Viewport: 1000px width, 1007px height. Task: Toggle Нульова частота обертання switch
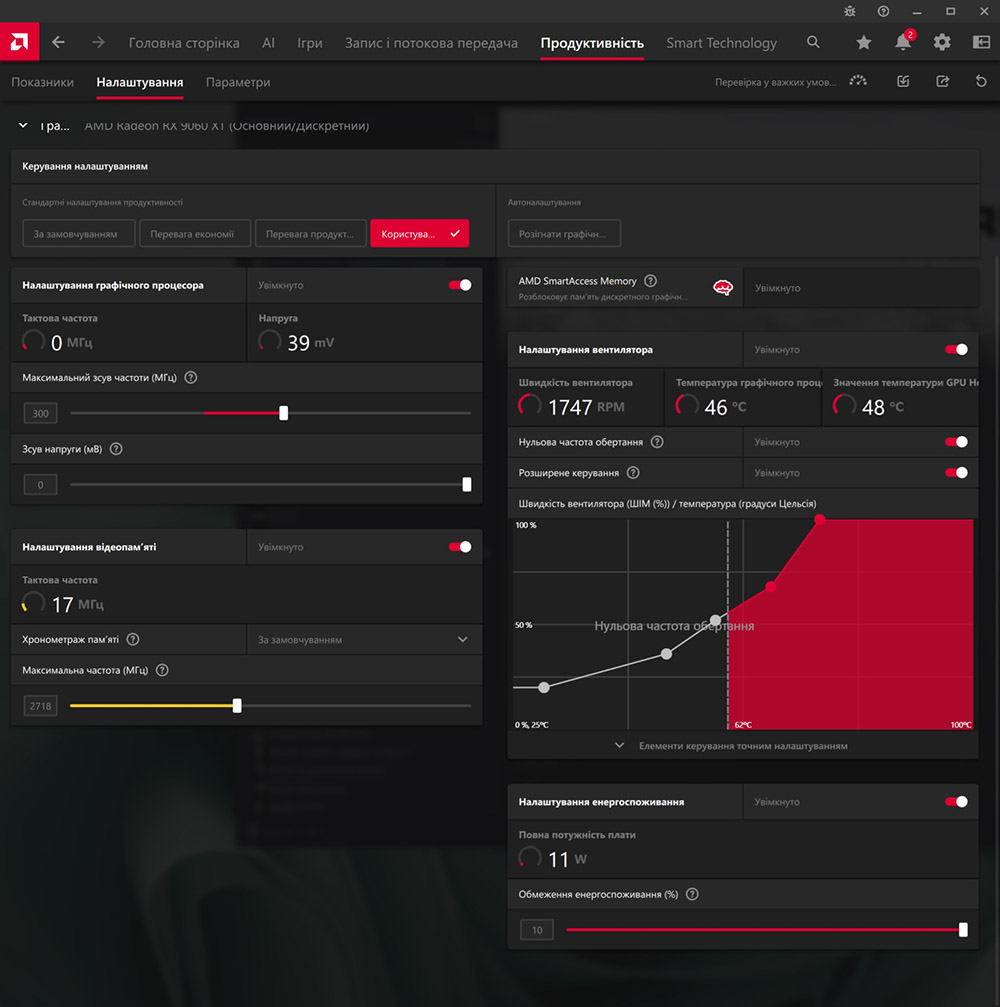(956, 442)
